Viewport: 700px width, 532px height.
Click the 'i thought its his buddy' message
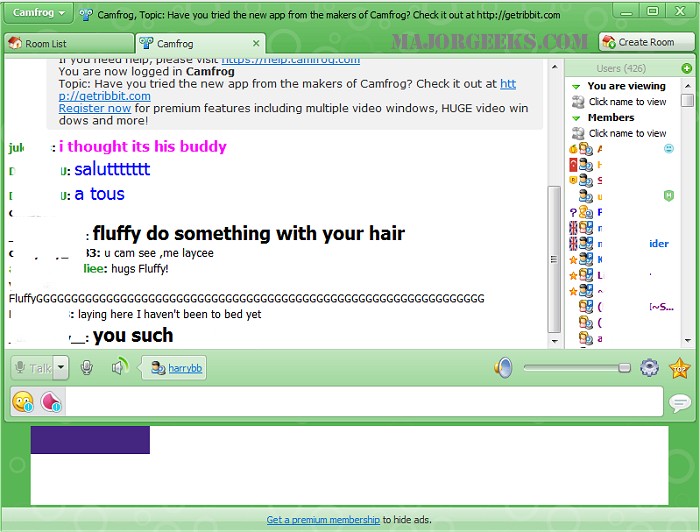[143, 146]
